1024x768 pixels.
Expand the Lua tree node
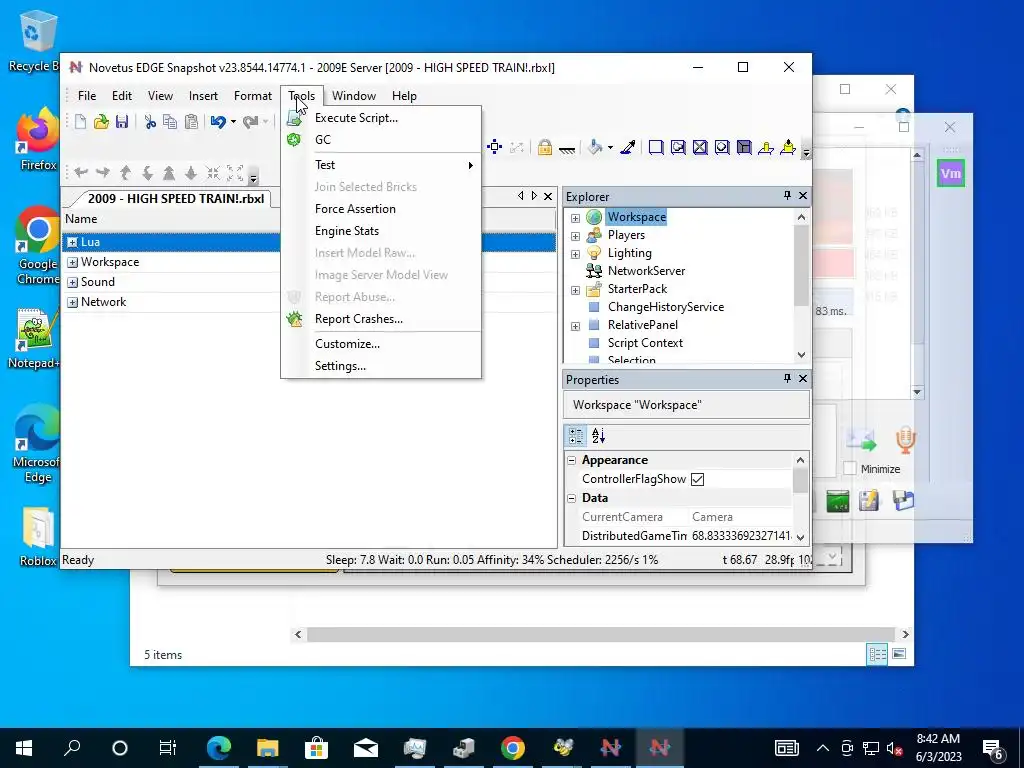coord(72,242)
